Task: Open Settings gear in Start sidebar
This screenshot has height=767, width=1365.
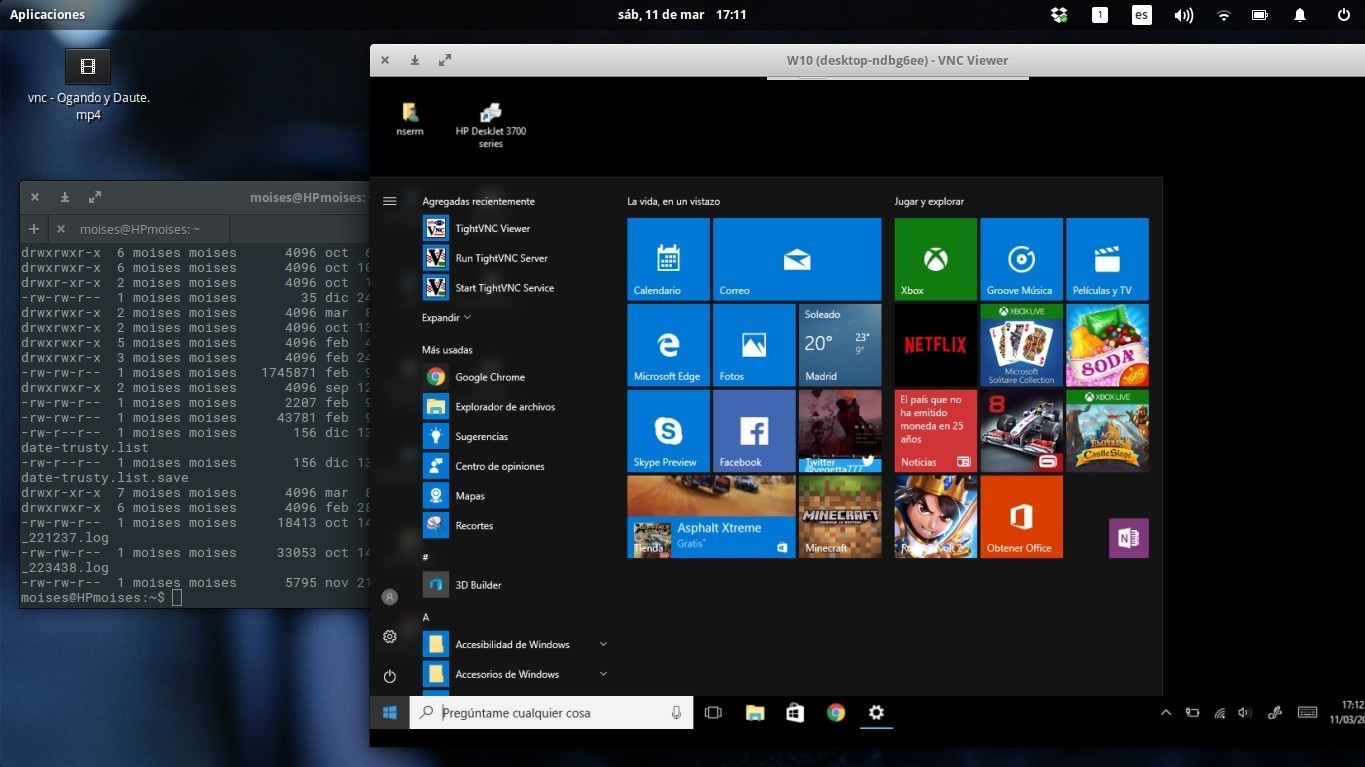Action: 390,637
